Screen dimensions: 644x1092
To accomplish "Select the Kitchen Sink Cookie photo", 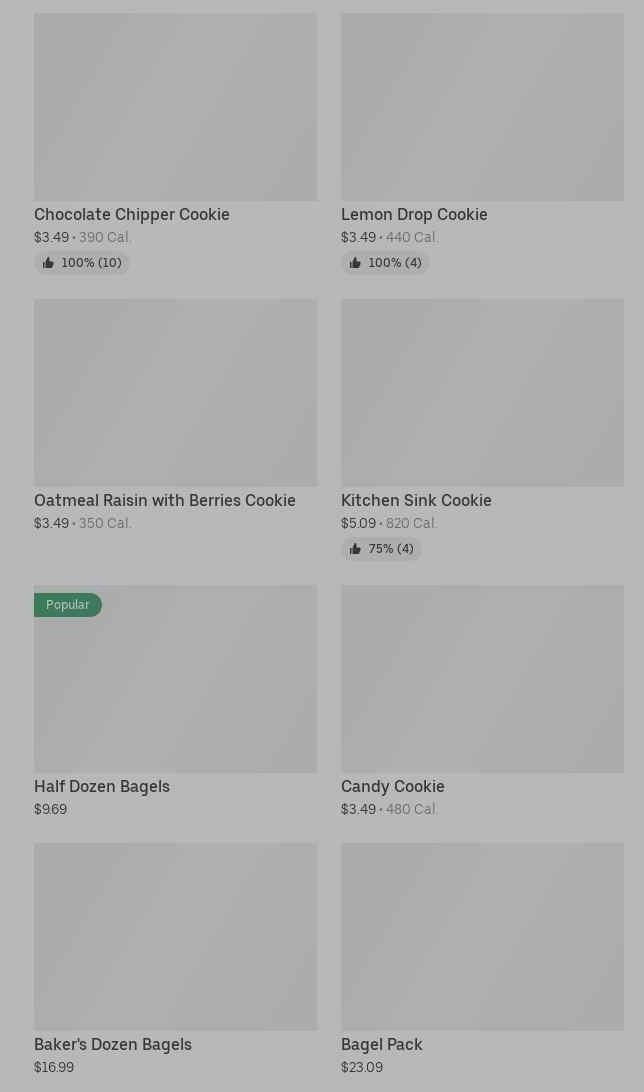I will point(482,393).
